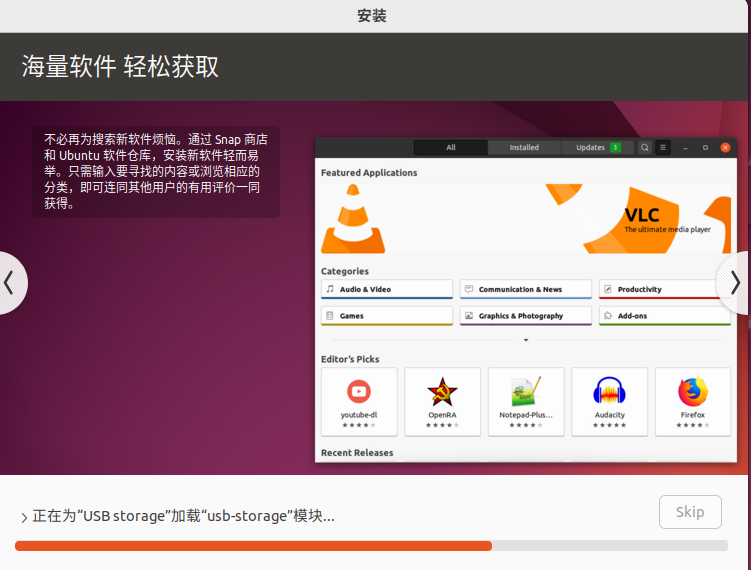
Task: Switch to the Installed tab
Action: click(524, 148)
